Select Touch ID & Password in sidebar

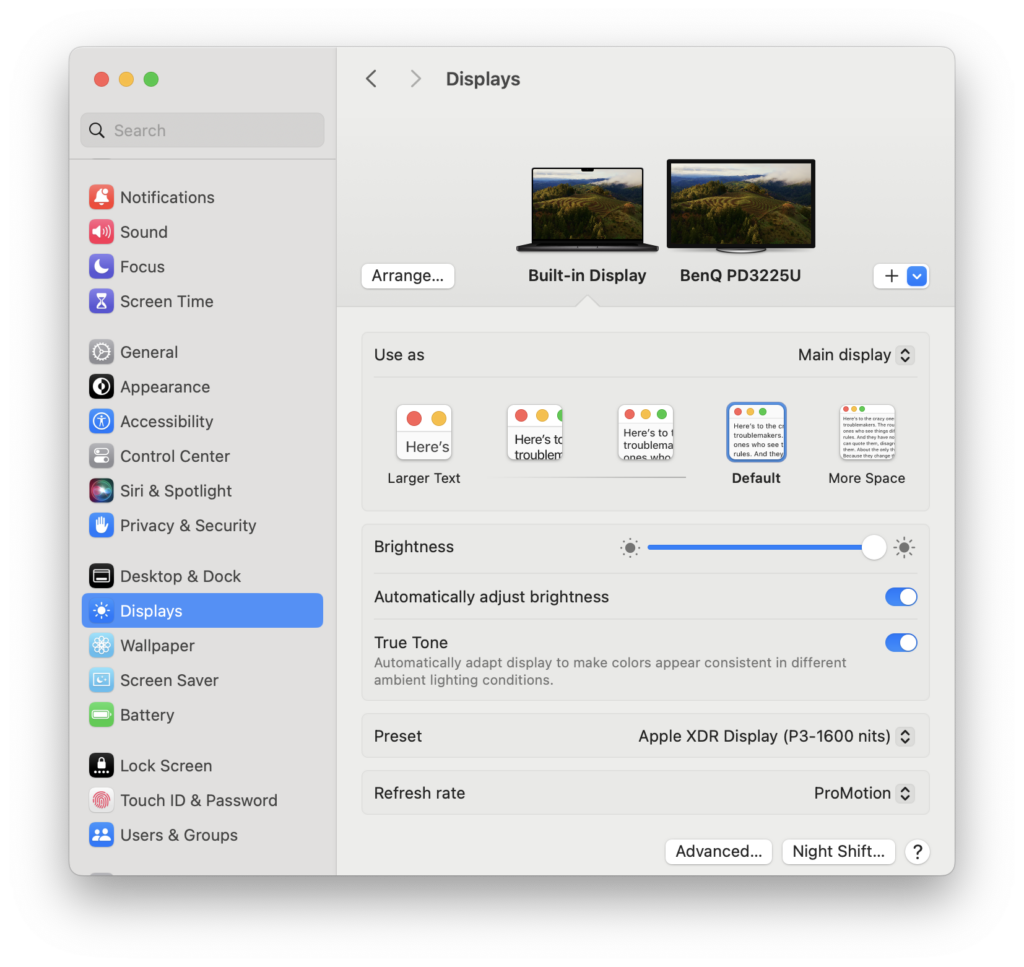click(x=202, y=800)
